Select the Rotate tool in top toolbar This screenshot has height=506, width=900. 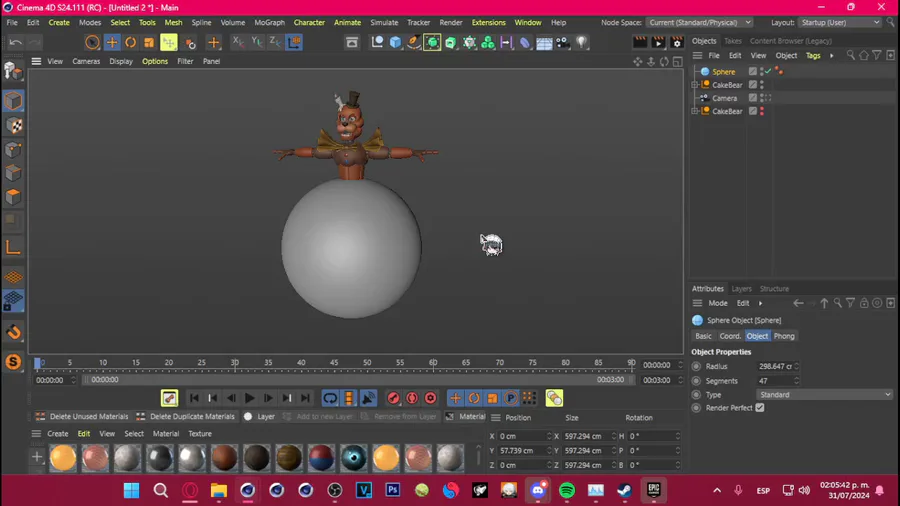[x=130, y=42]
